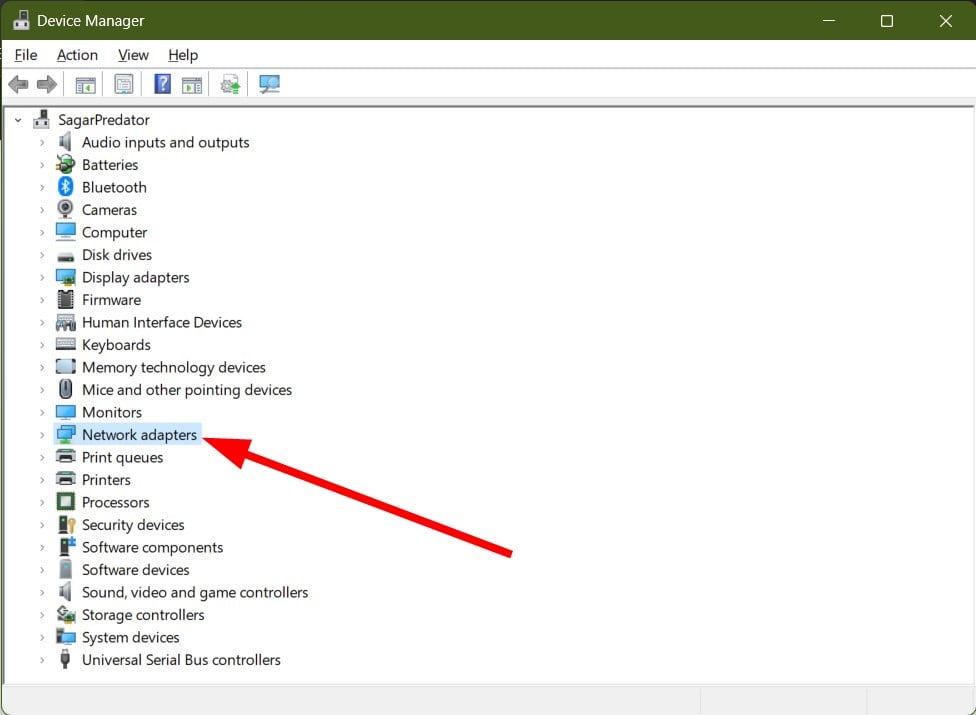Screen dimensions: 976x715
Task: Select the Computer tree item label
Action: (x=115, y=232)
